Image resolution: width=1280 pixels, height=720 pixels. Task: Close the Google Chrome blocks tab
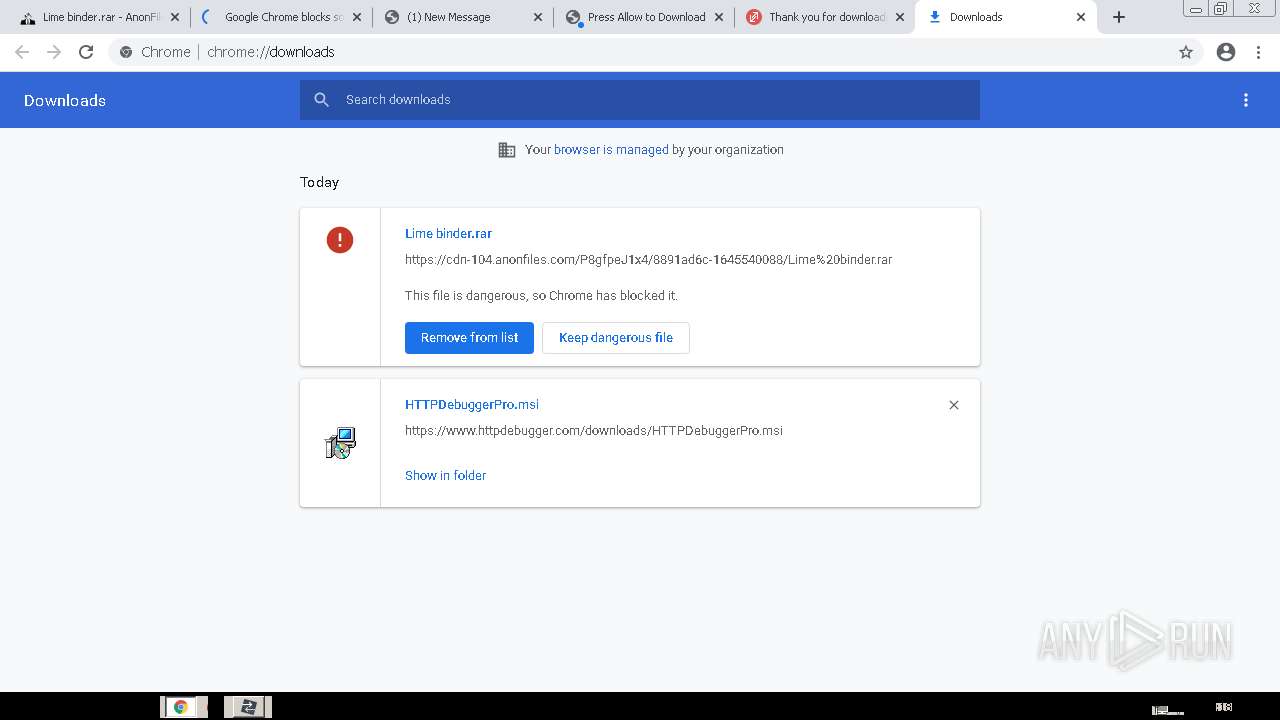(x=357, y=17)
